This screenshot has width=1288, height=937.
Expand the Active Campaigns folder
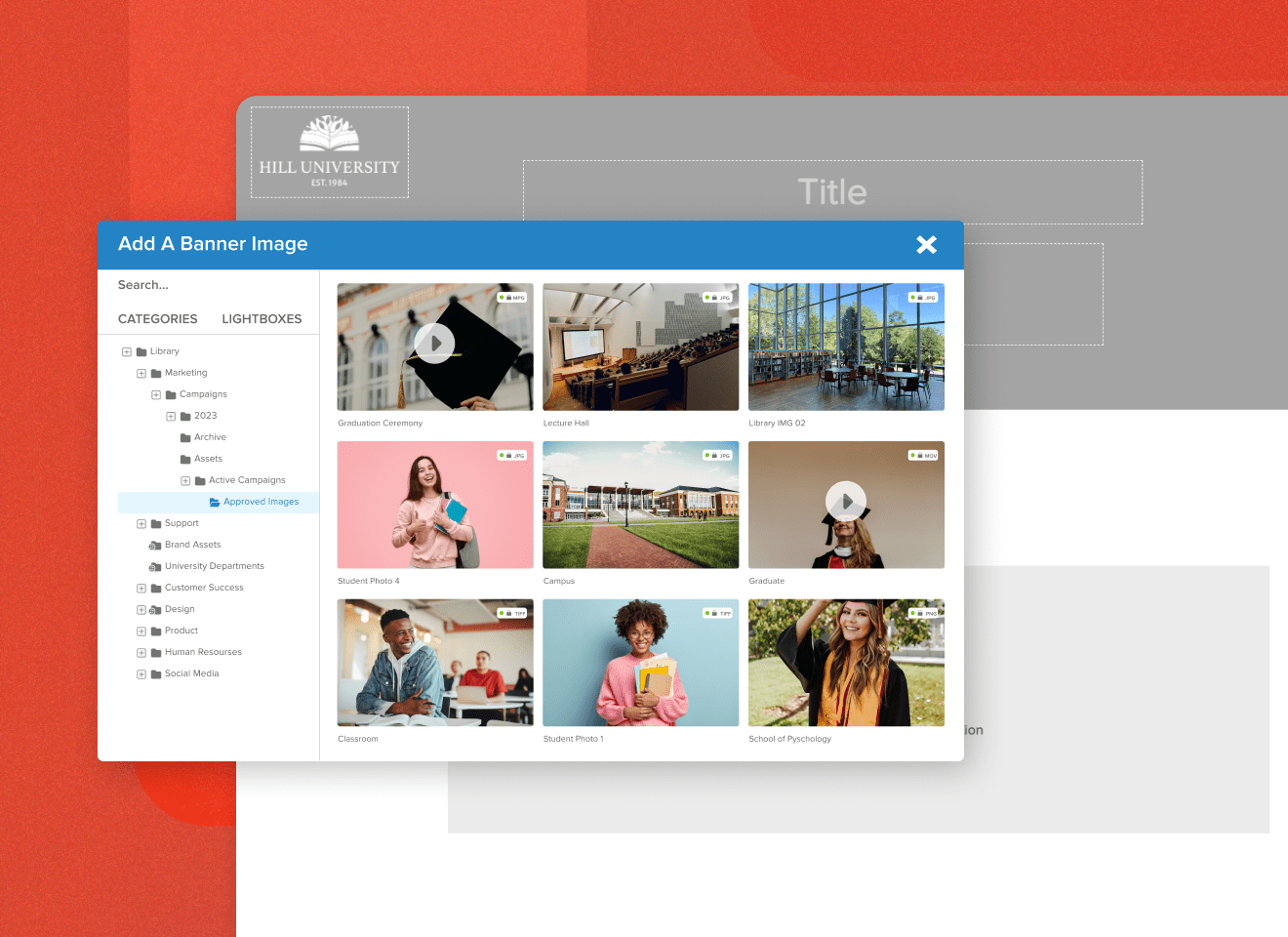(x=185, y=480)
